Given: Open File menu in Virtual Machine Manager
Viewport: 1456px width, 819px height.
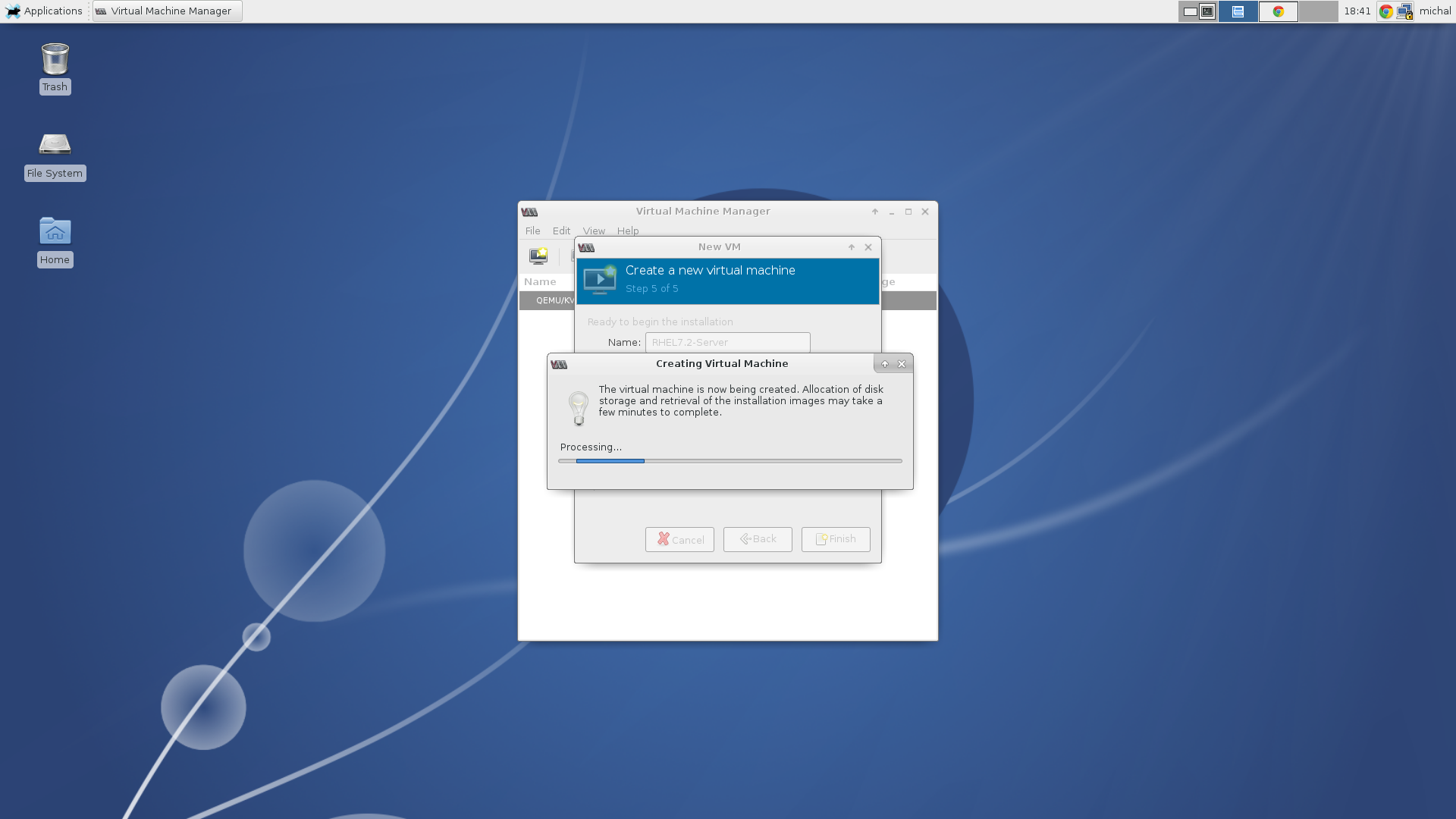Looking at the screenshot, I should pyautogui.click(x=533, y=231).
